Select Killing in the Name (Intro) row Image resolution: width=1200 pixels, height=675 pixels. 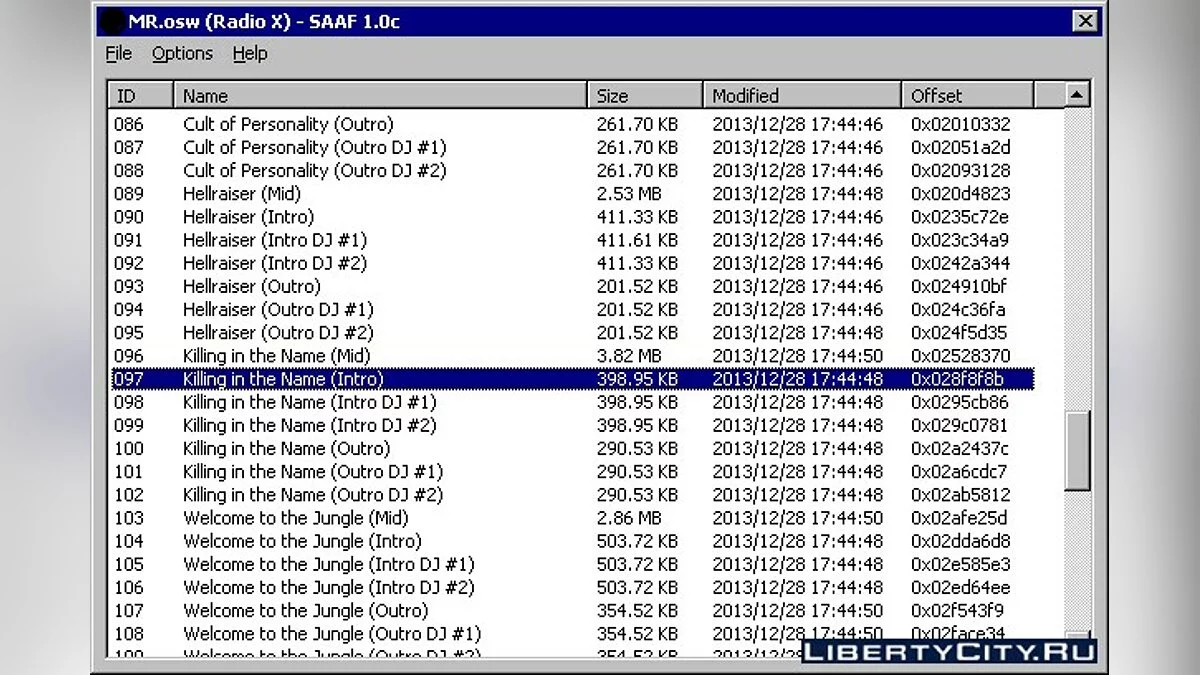283,379
